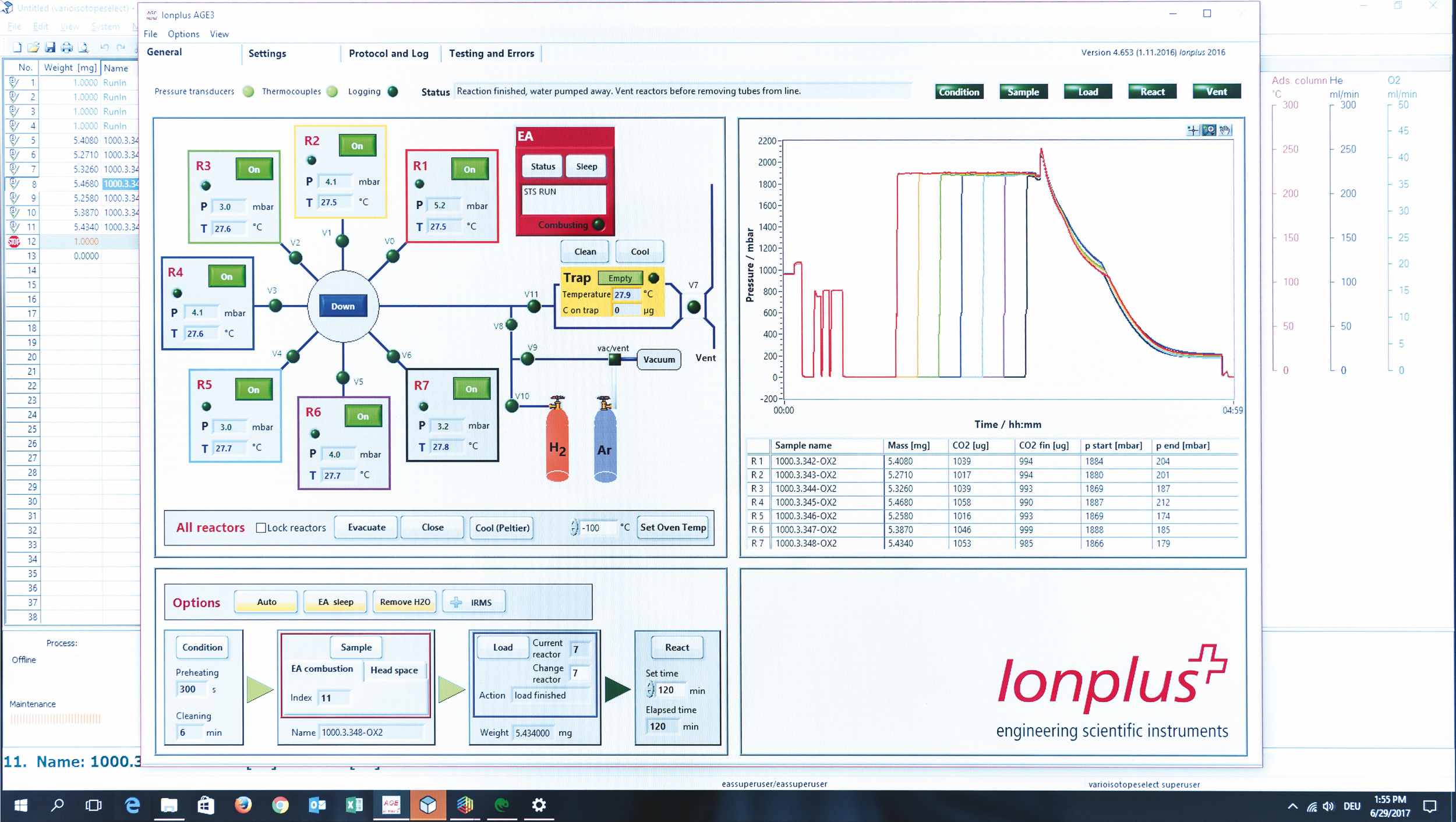The image size is (1456, 822).
Task: Open the Trap Empty state selector
Action: (620, 278)
